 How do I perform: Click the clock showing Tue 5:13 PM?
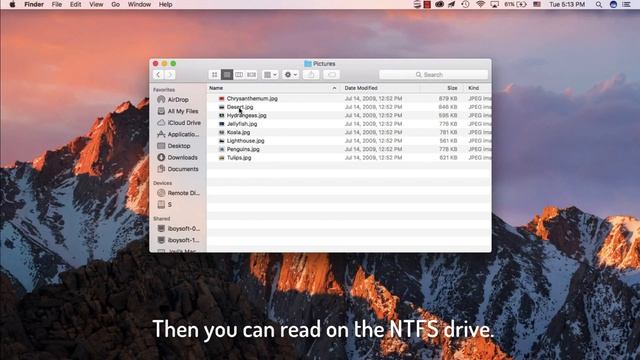(567, 4)
